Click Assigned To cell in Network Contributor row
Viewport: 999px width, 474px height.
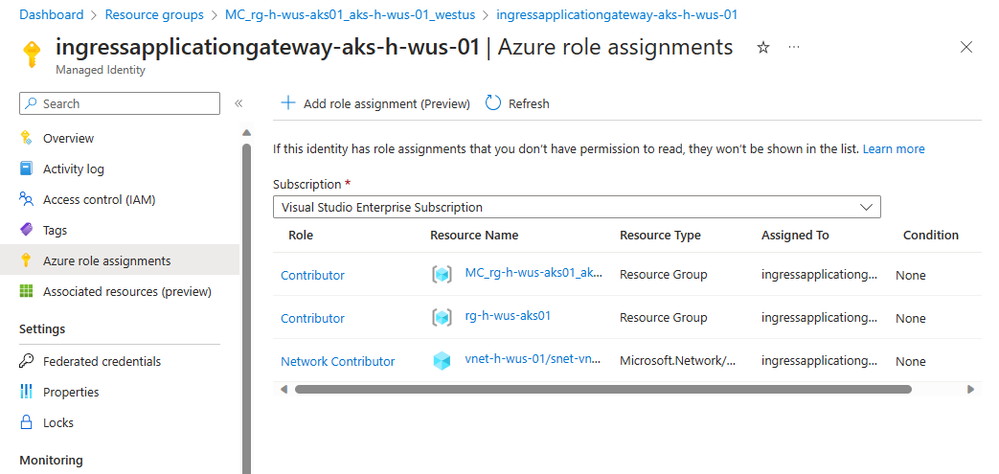(819, 361)
